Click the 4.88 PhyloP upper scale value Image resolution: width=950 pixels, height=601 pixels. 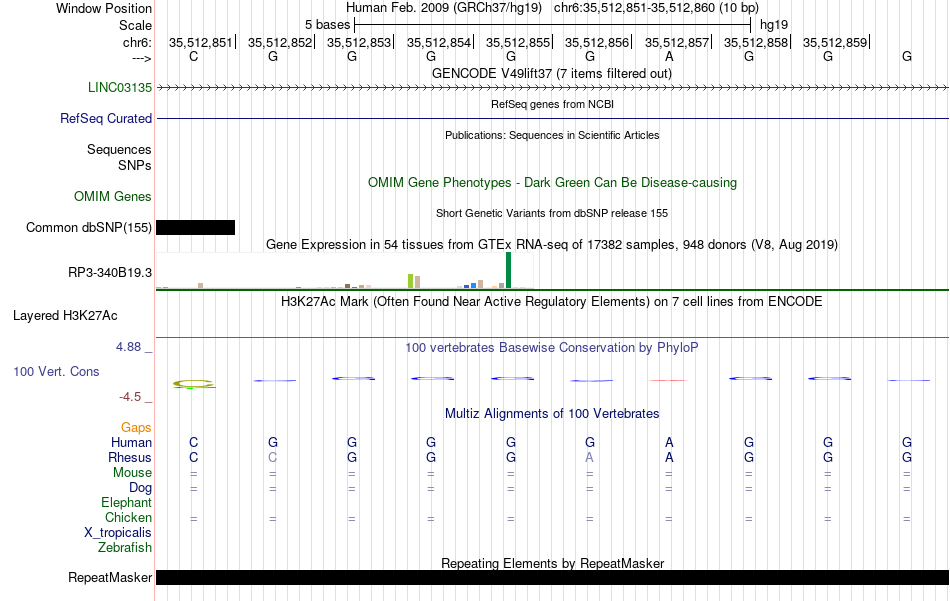coord(128,347)
